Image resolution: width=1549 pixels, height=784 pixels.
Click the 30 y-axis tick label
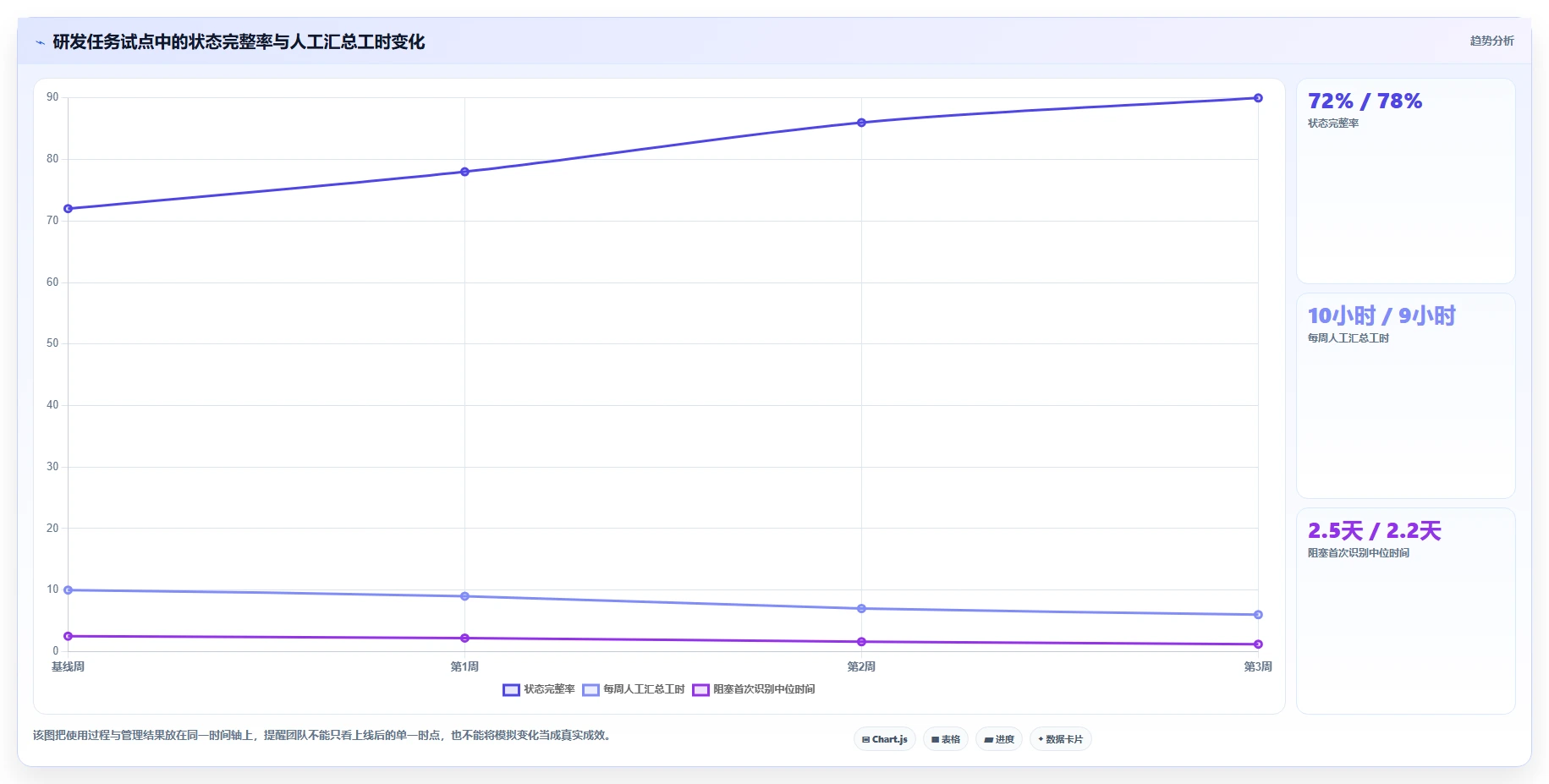52,467
